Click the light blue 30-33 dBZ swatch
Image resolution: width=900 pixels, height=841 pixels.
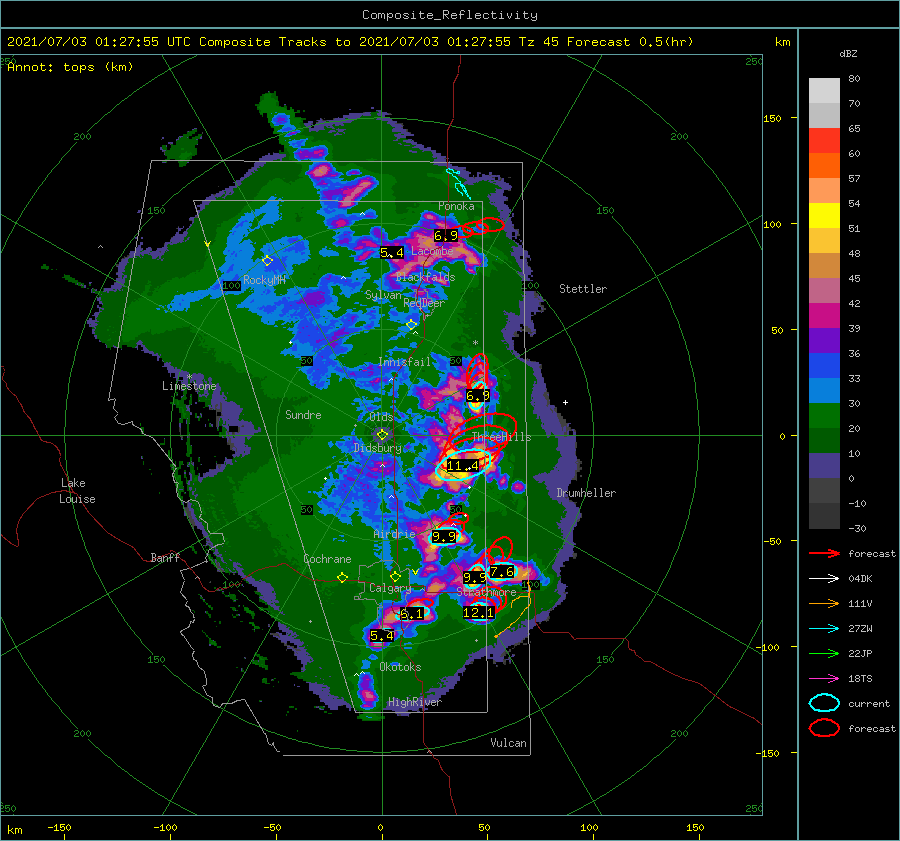coord(824,390)
